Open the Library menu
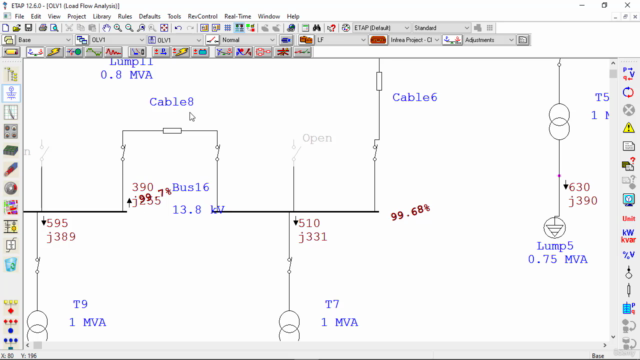 click(102, 16)
